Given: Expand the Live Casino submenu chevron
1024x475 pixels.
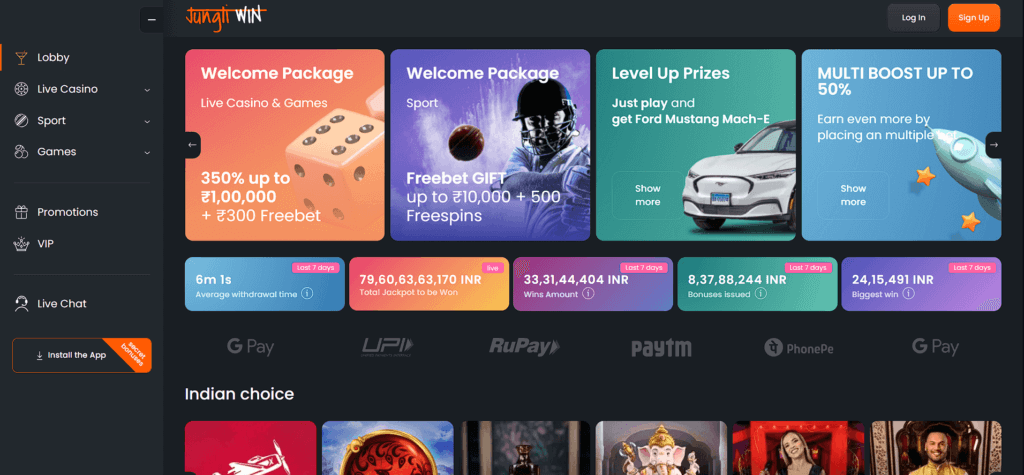Looking at the screenshot, I should click(x=147, y=90).
